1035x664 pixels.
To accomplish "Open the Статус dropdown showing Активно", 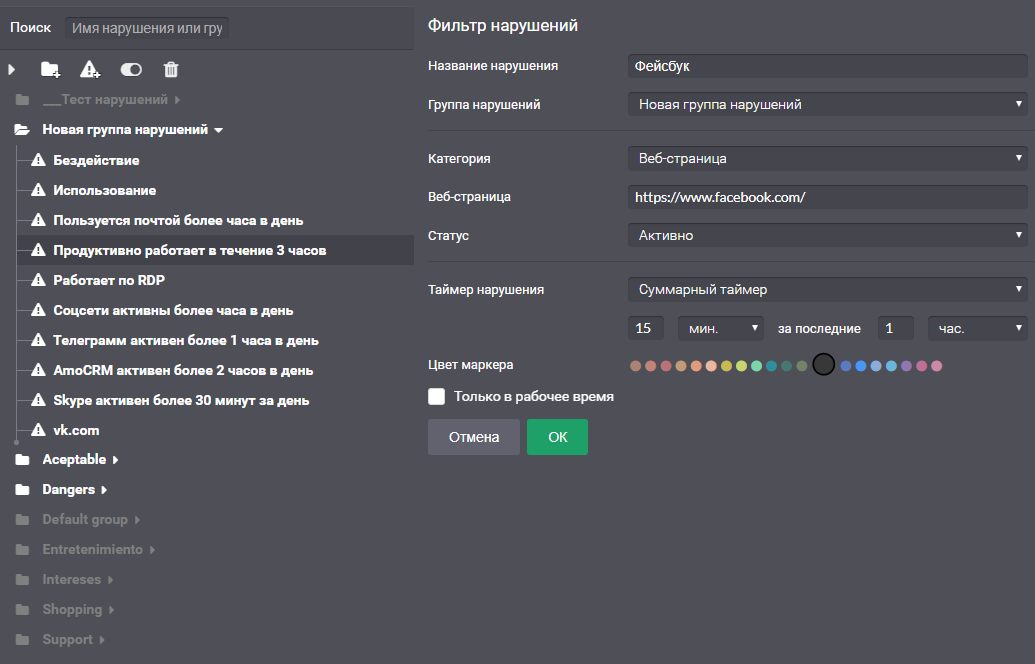I will 828,235.
